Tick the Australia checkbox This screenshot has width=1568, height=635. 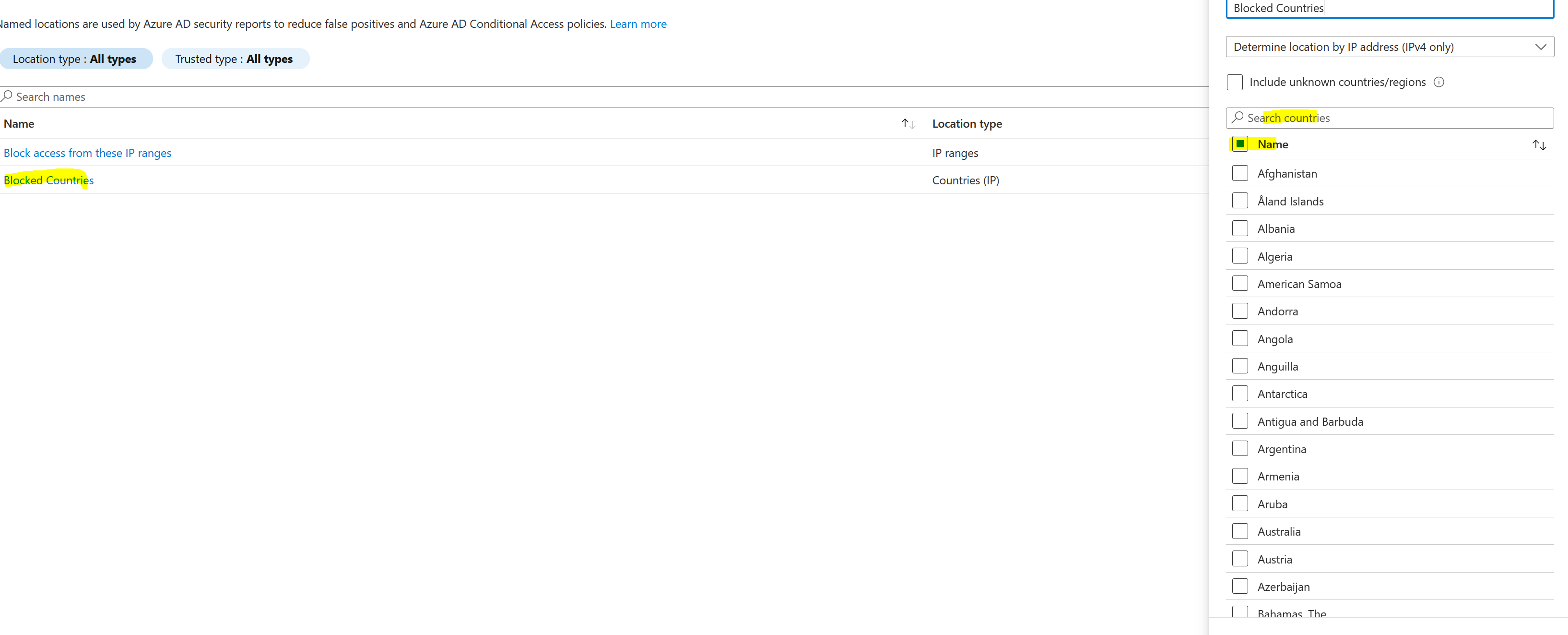pos(1240,531)
